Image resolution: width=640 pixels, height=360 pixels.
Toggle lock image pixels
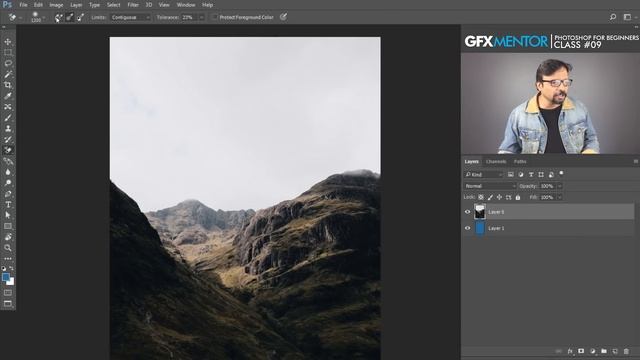(x=490, y=197)
